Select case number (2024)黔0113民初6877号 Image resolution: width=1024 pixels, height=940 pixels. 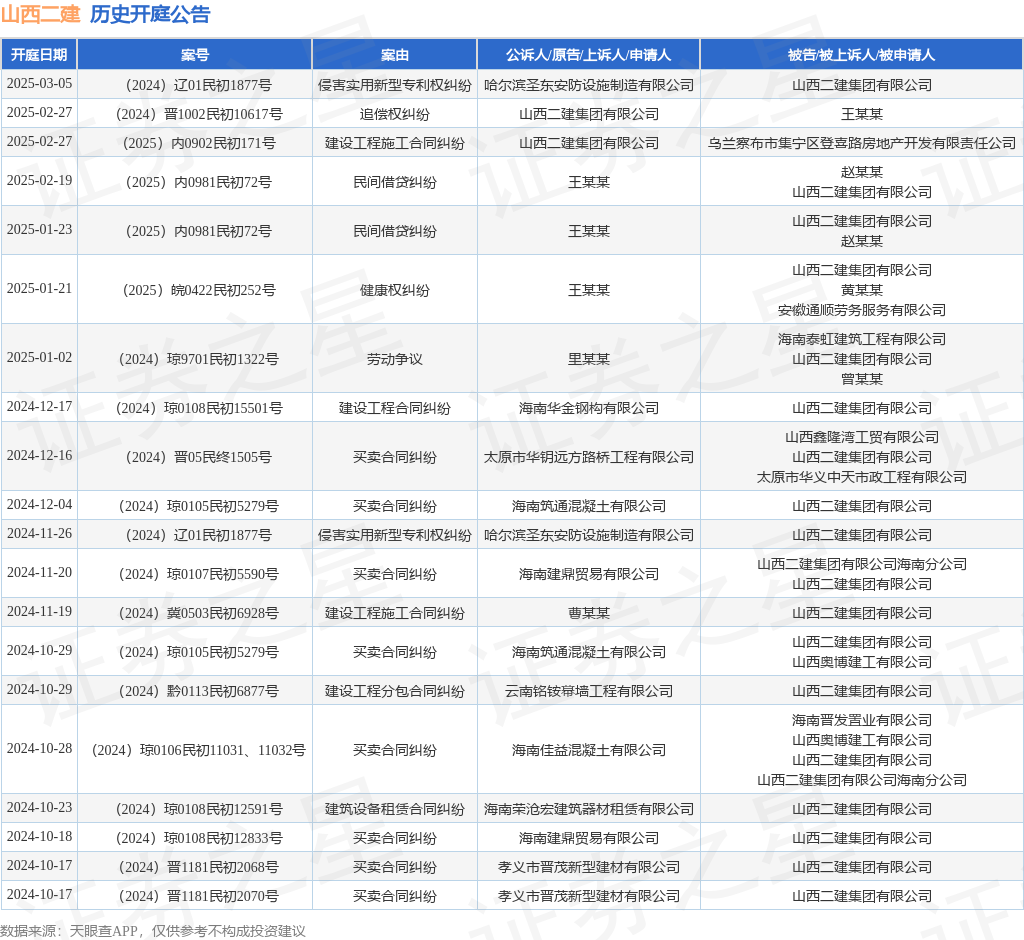[x=199, y=691]
